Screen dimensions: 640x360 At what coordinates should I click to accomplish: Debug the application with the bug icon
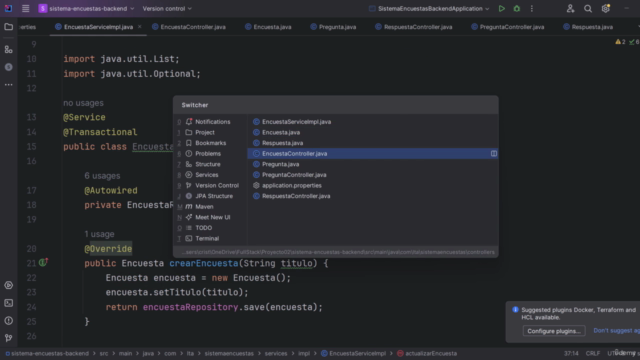click(517, 9)
